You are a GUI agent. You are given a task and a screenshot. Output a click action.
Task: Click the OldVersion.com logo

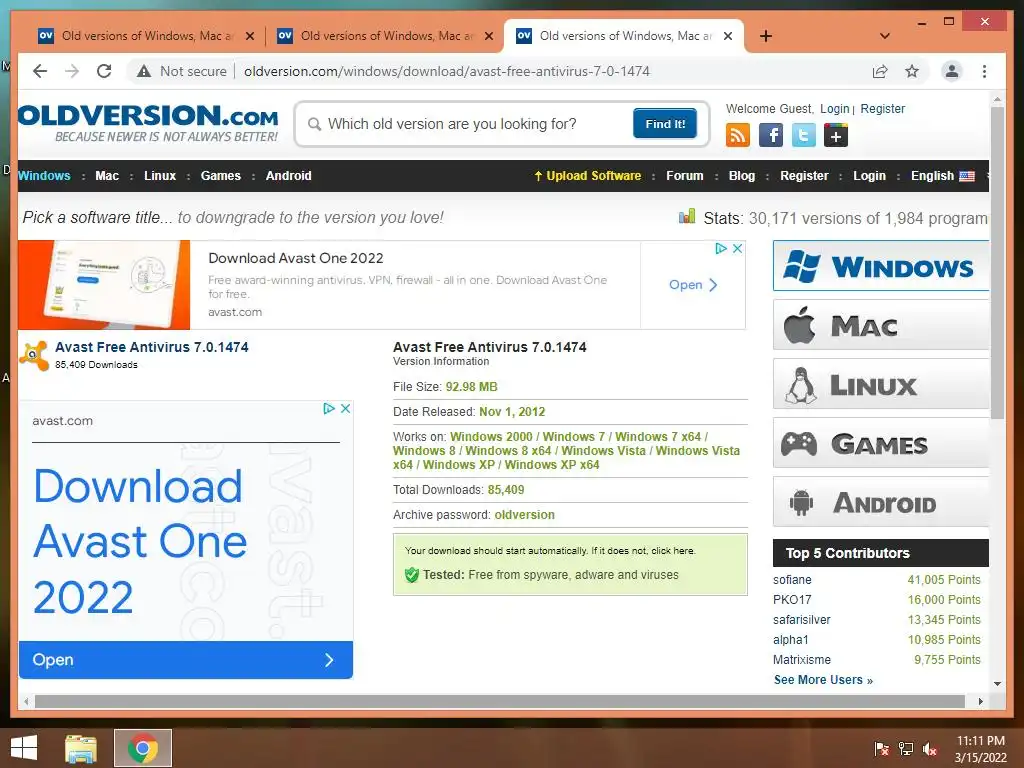point(148,122)
